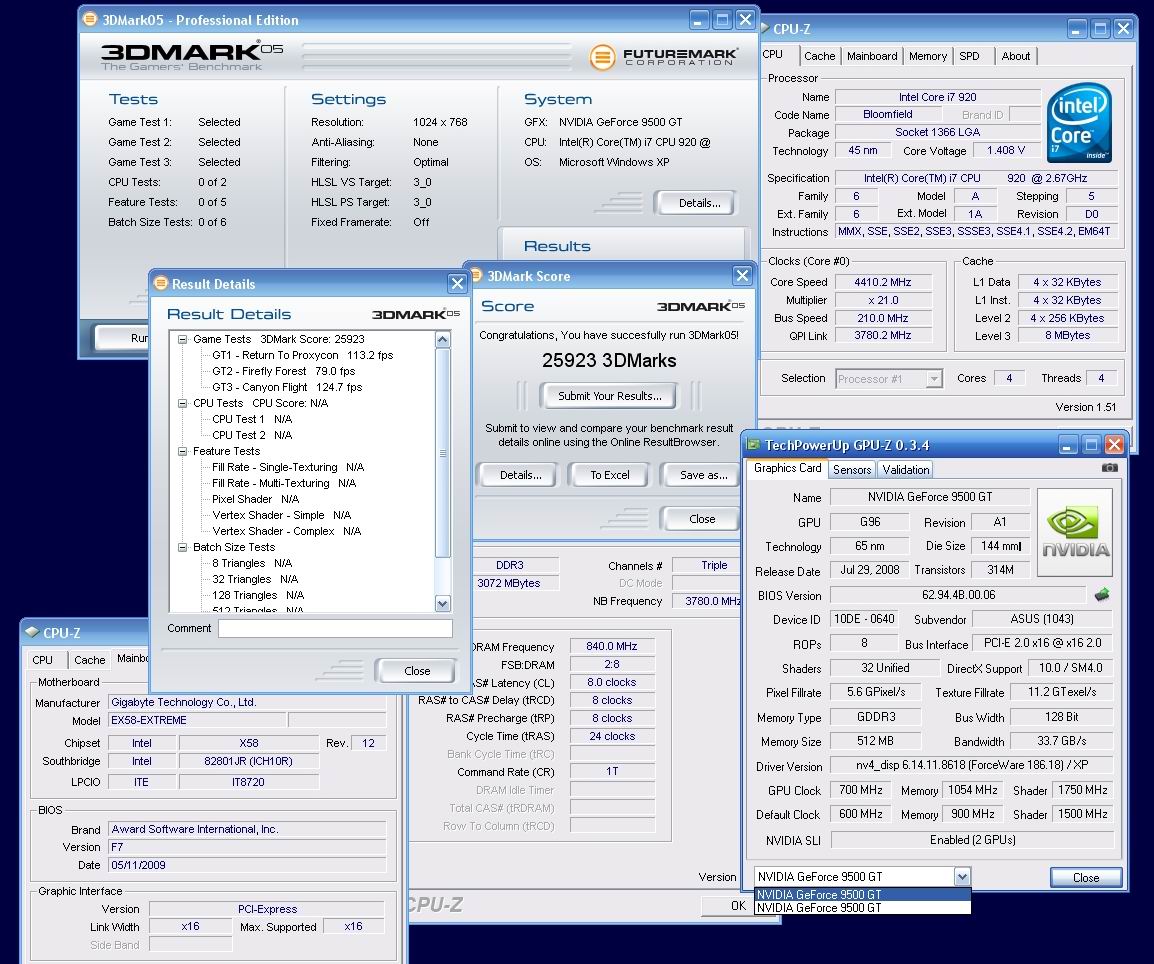Click Details button in 3DMark Score dialog
The height and width of the screenshot is (964, 1154).
click(x=520, y=475)
